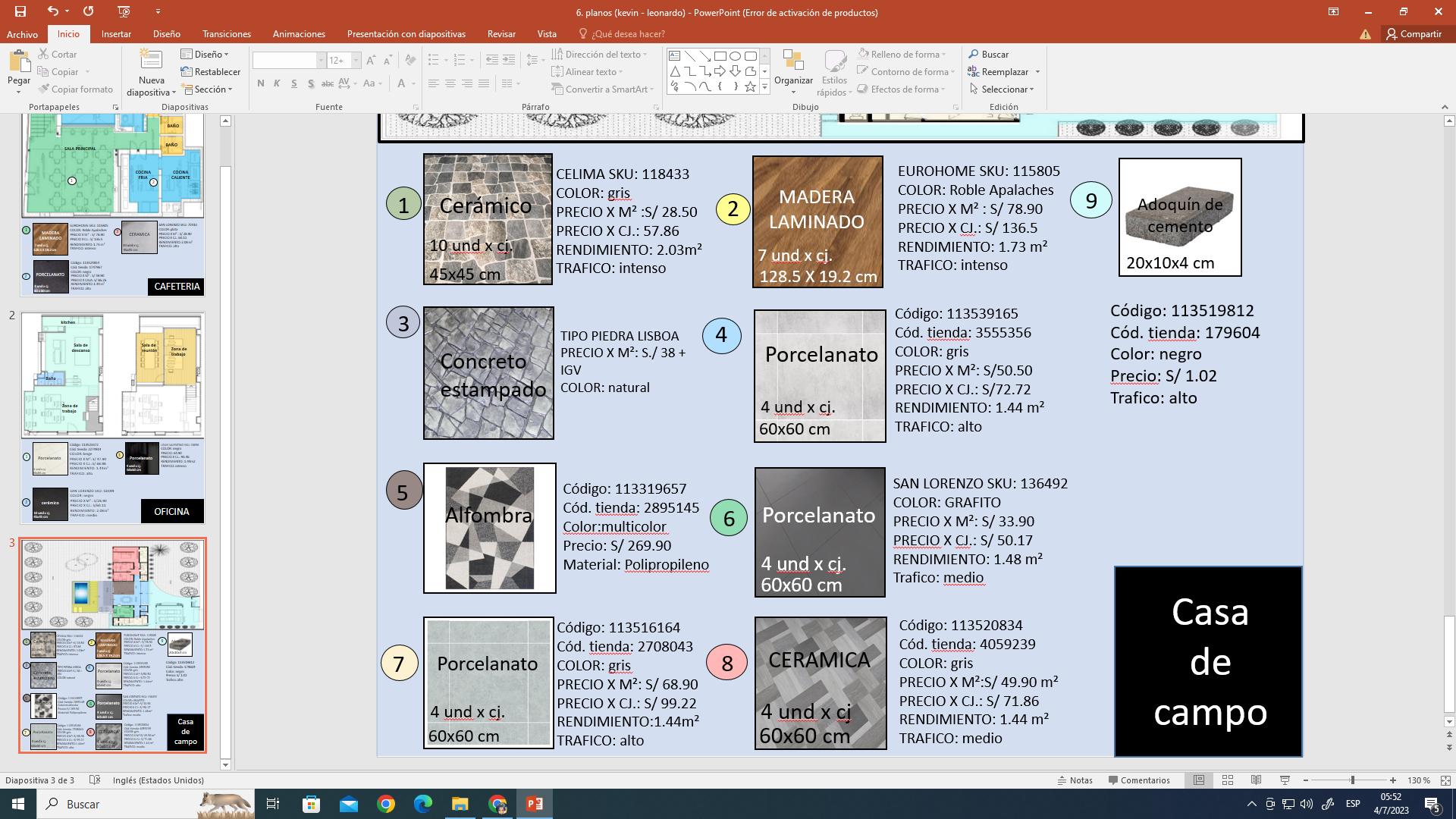
Task: Open reading view from status bar
Action: tap(1256, 780)
